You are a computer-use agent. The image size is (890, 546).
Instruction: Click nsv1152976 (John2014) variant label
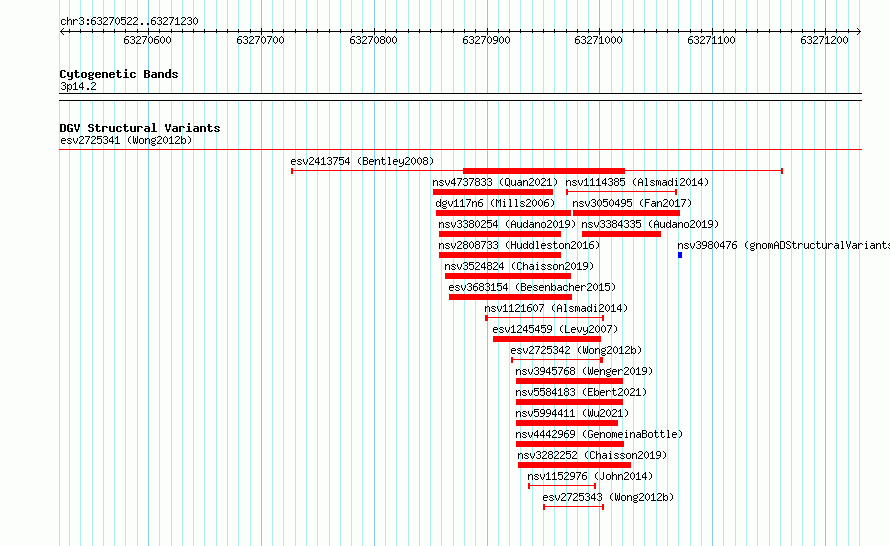point(590,476)
